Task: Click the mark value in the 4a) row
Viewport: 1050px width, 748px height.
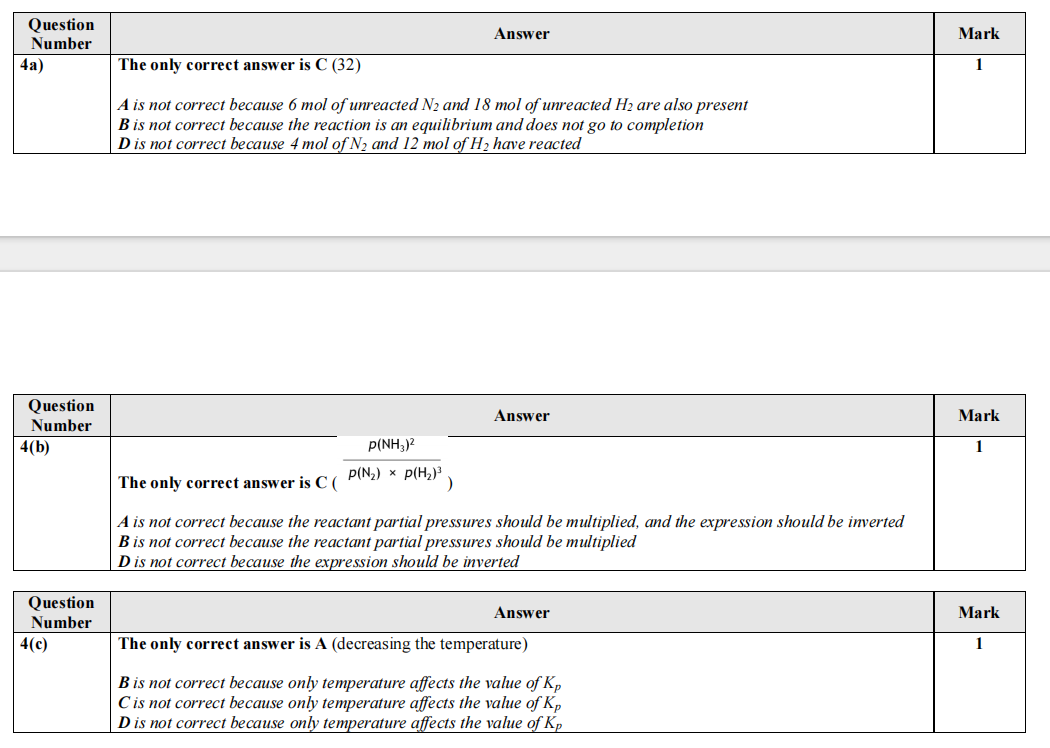Action: pyautogui.click(x=978, y=66)
